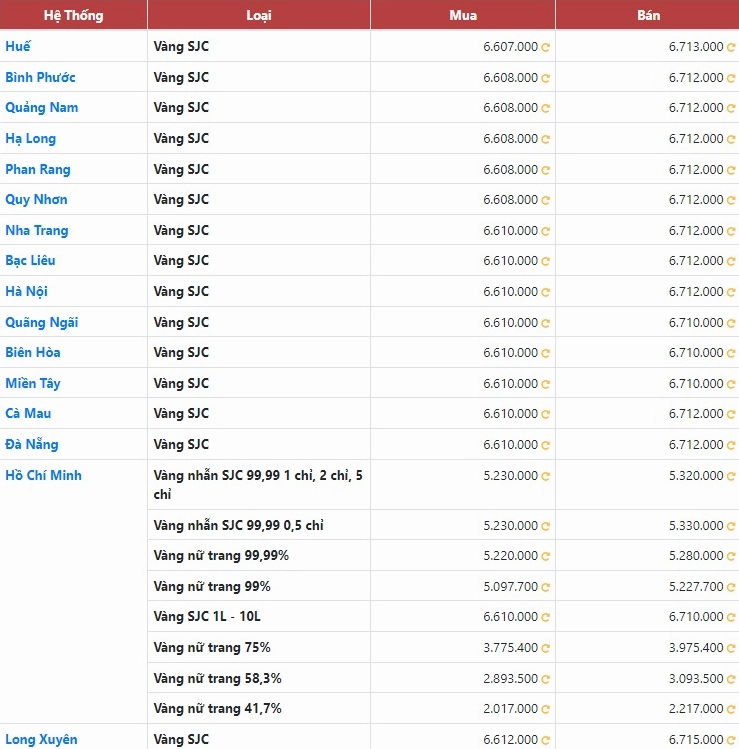Click the Mua column header

point(463,15)
